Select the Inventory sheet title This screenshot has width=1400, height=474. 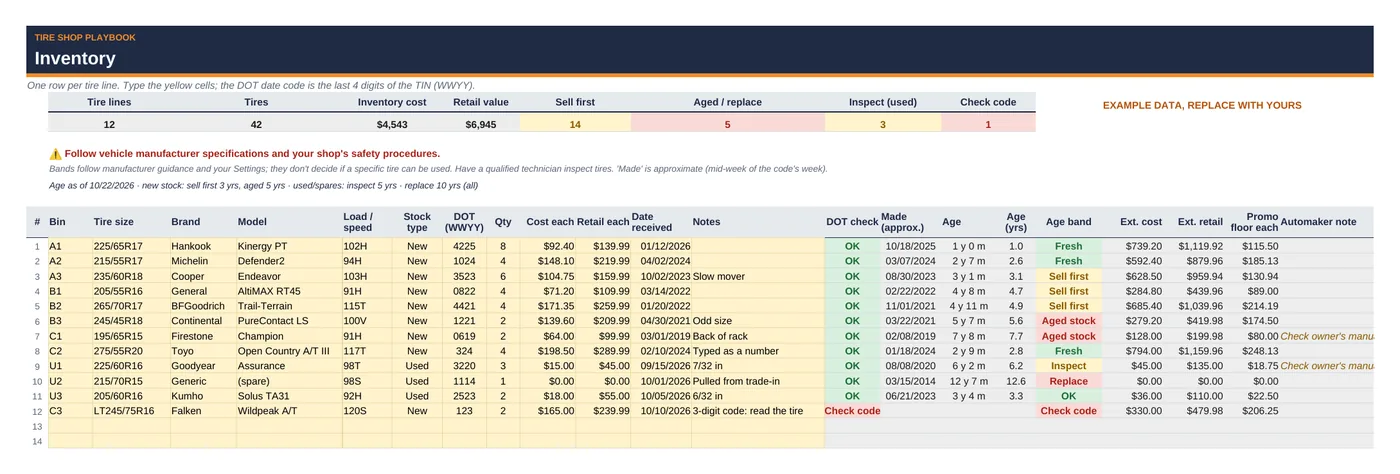tap(75, 59)
